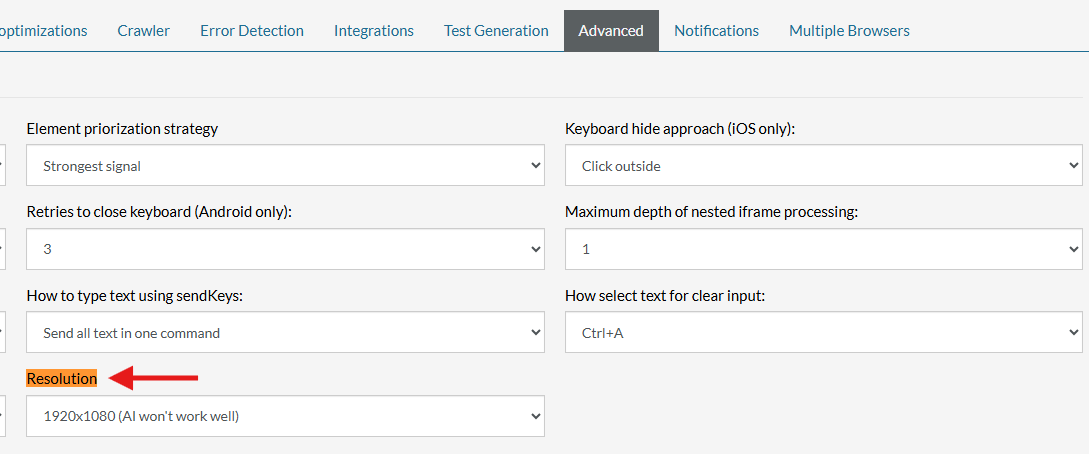The image size is (1089, 454).
Task: Open the Error Detection tab
Action: click(x=251, y=30)
